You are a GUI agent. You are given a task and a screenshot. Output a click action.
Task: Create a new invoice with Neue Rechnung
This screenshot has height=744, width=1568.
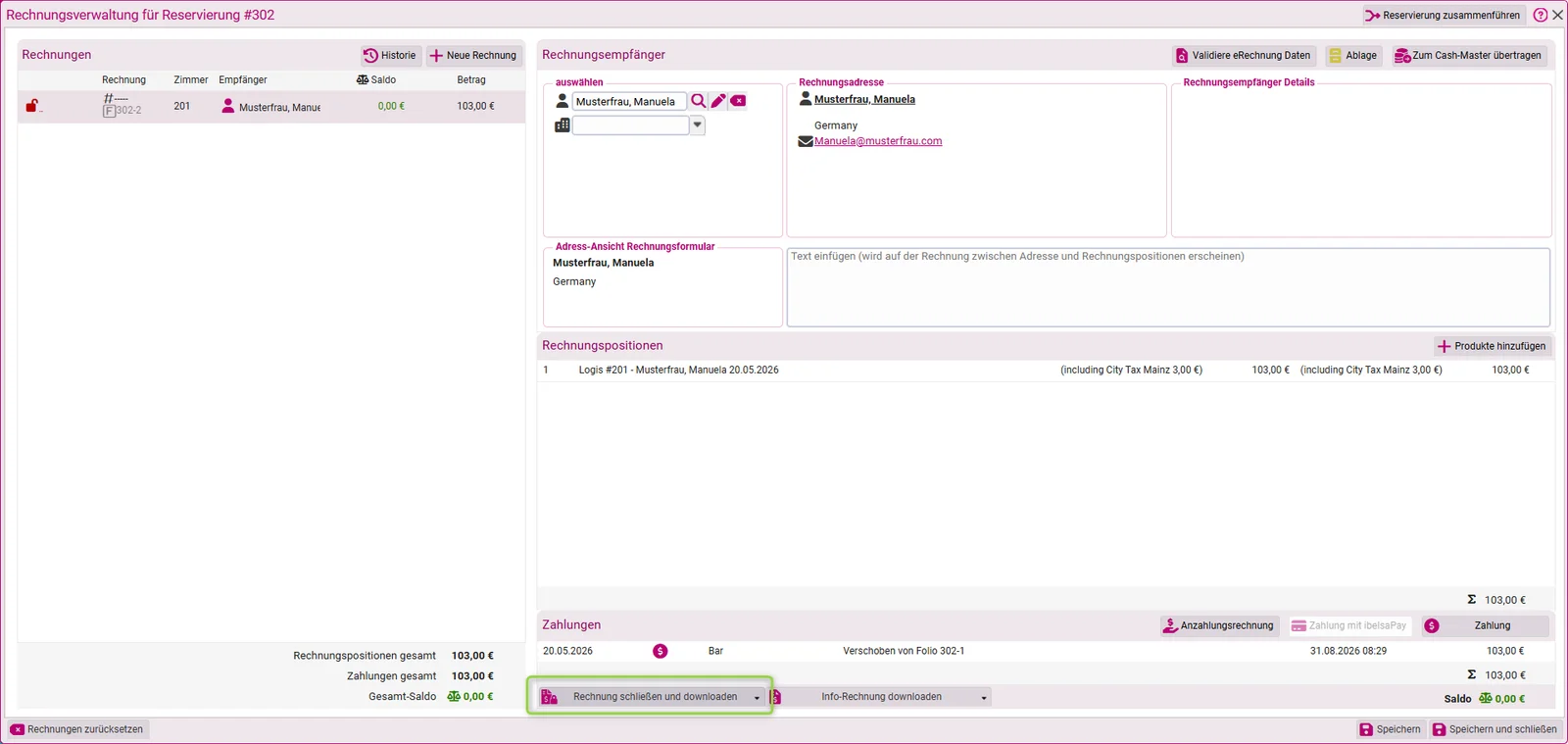coord(473,56)
